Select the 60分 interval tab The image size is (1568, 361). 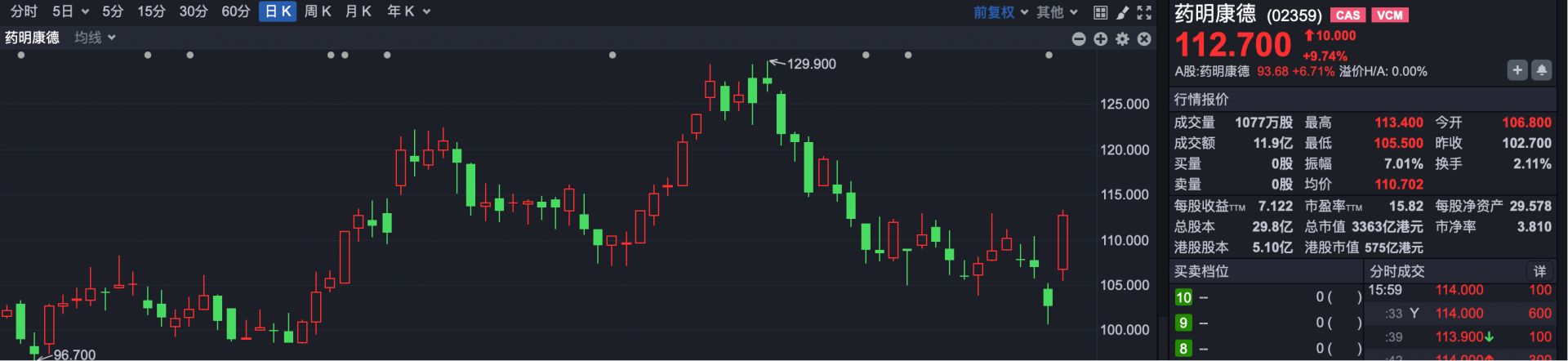pyautogui.click(x=235, y=11)
